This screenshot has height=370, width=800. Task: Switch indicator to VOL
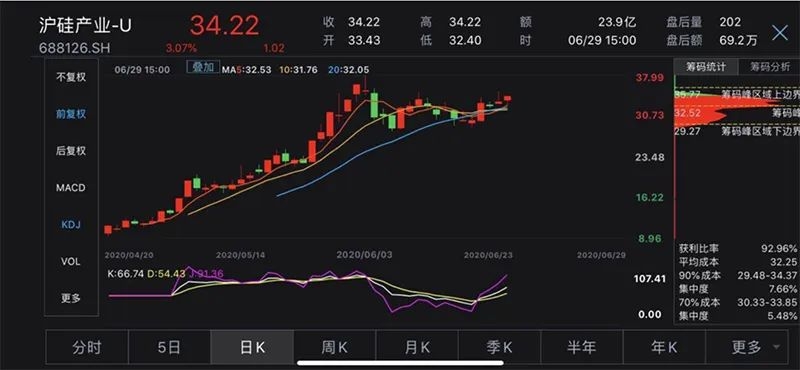point(71,261)
